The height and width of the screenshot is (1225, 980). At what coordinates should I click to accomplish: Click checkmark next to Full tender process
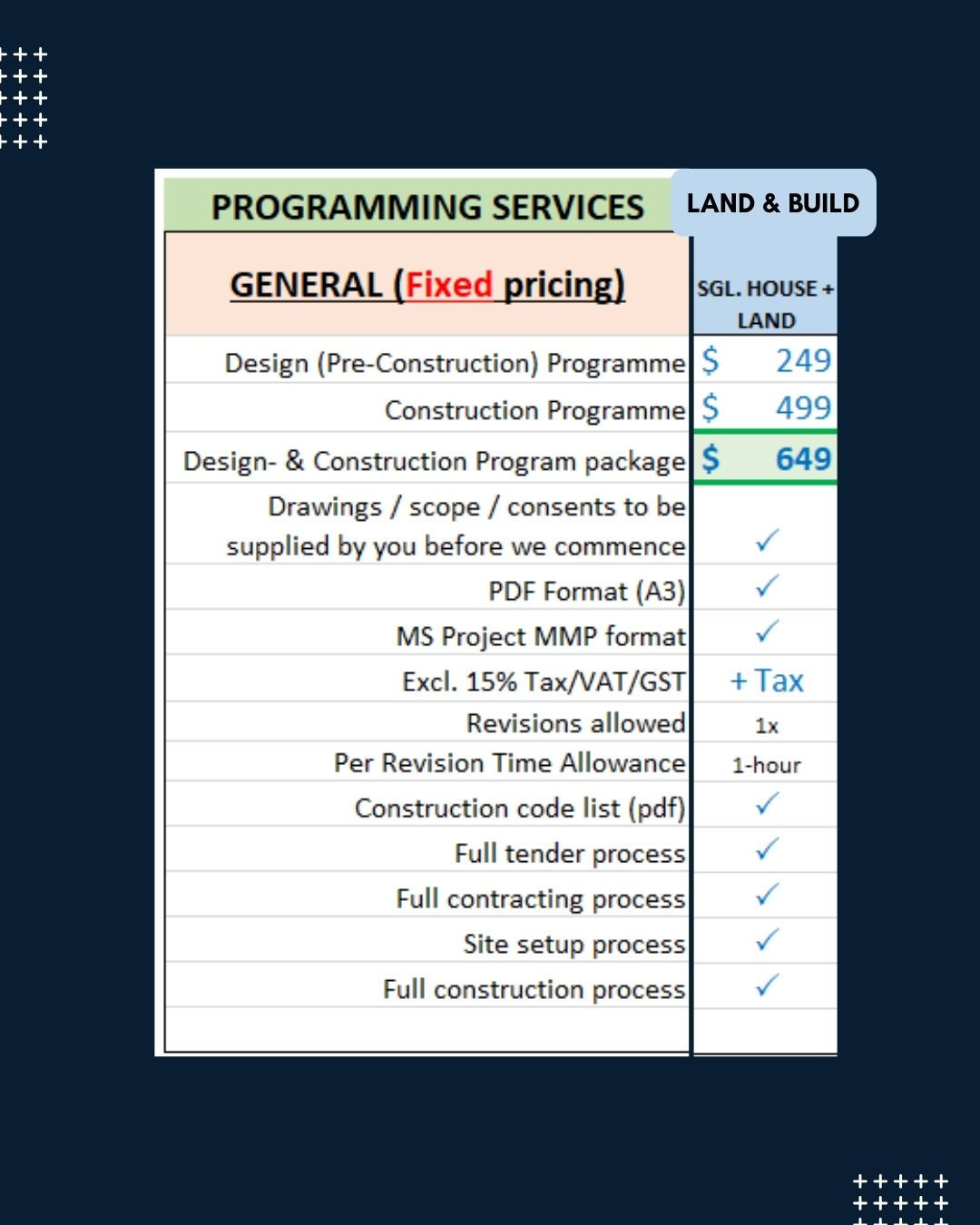click(767, 849)
